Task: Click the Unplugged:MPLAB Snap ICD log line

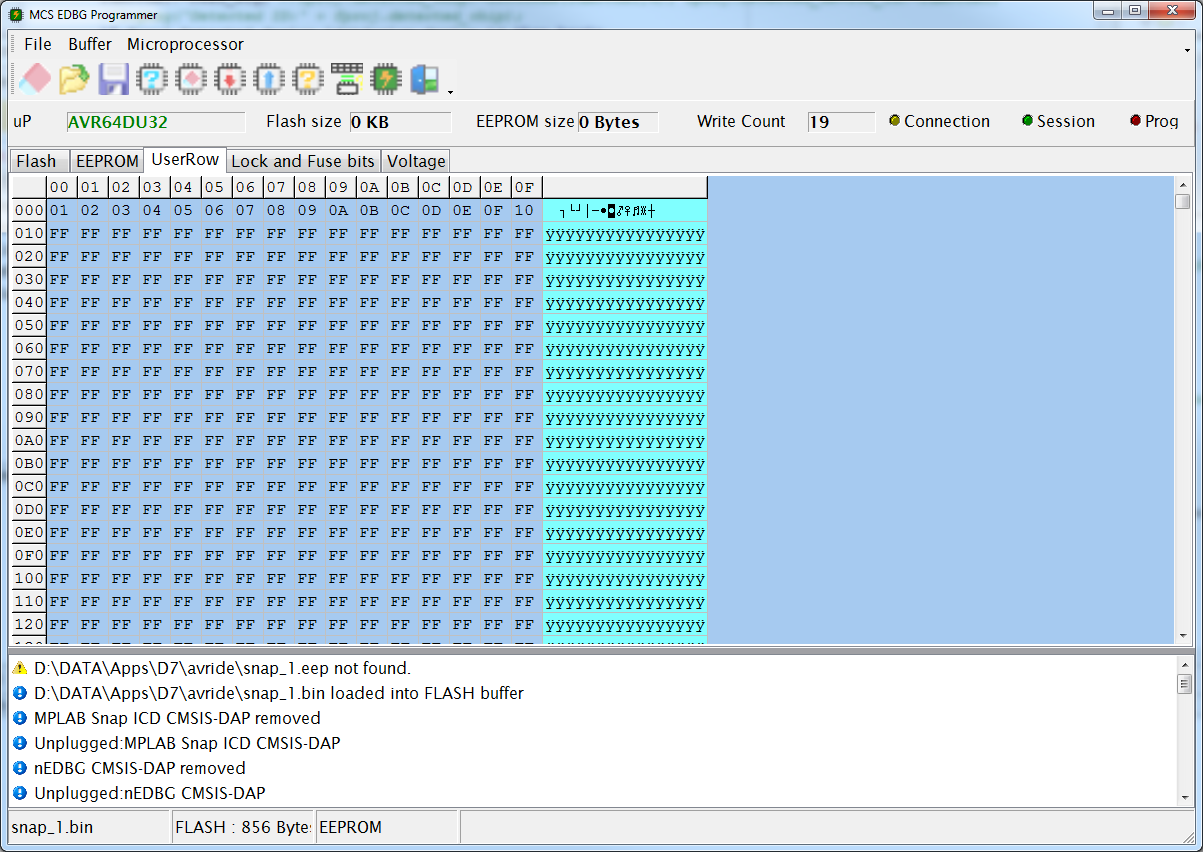Action: pyautogui.click(x=187, y=743)
